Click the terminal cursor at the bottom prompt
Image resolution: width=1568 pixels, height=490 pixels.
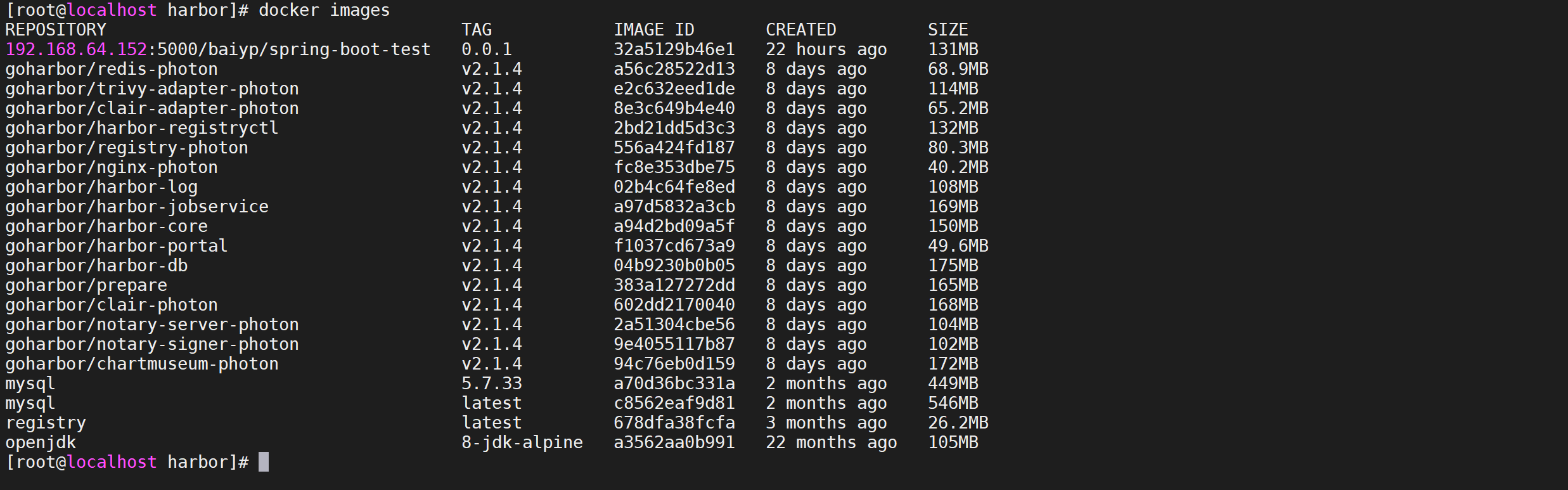click(264, 462)
